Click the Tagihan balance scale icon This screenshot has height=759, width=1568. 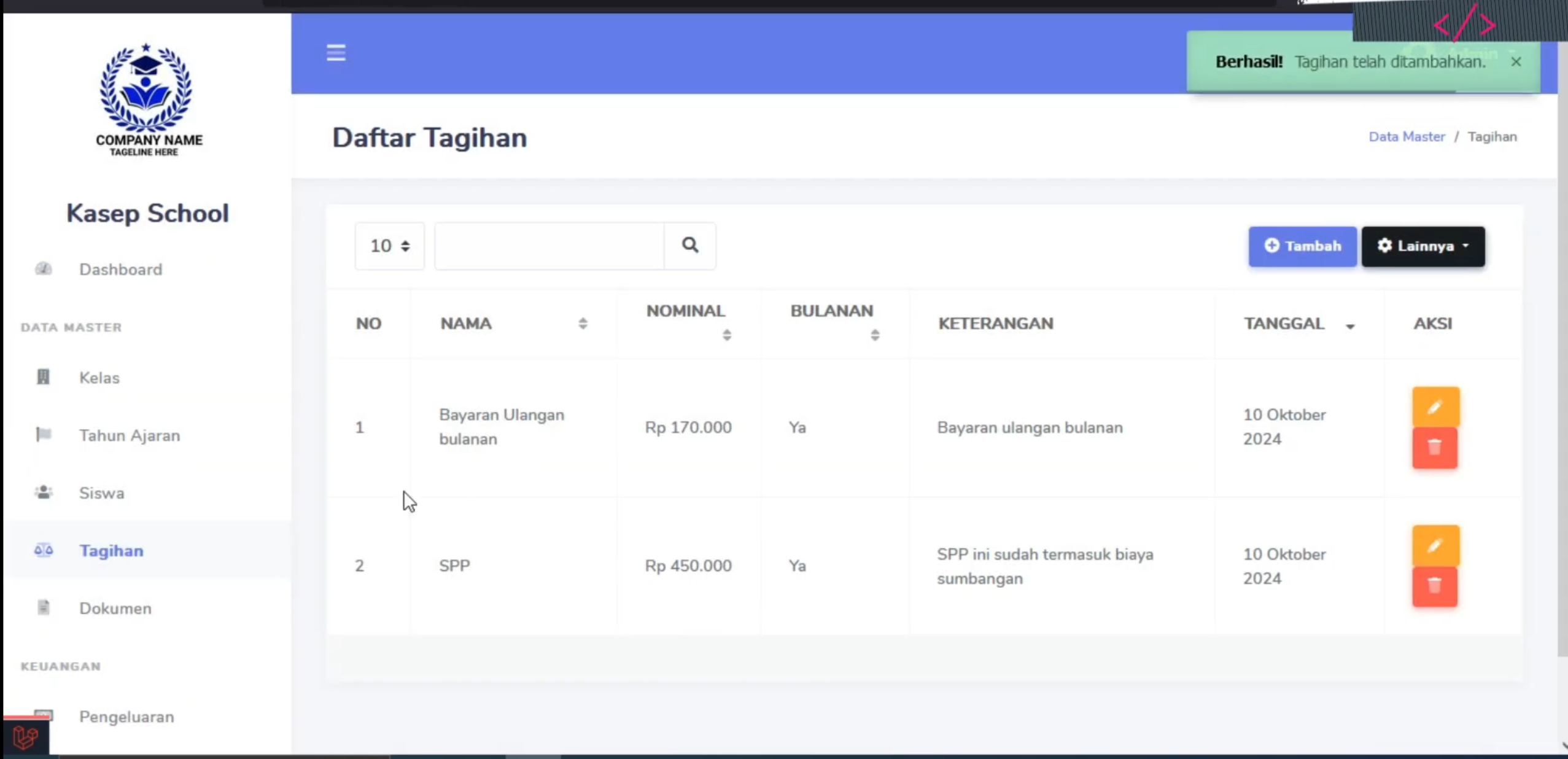43,550
